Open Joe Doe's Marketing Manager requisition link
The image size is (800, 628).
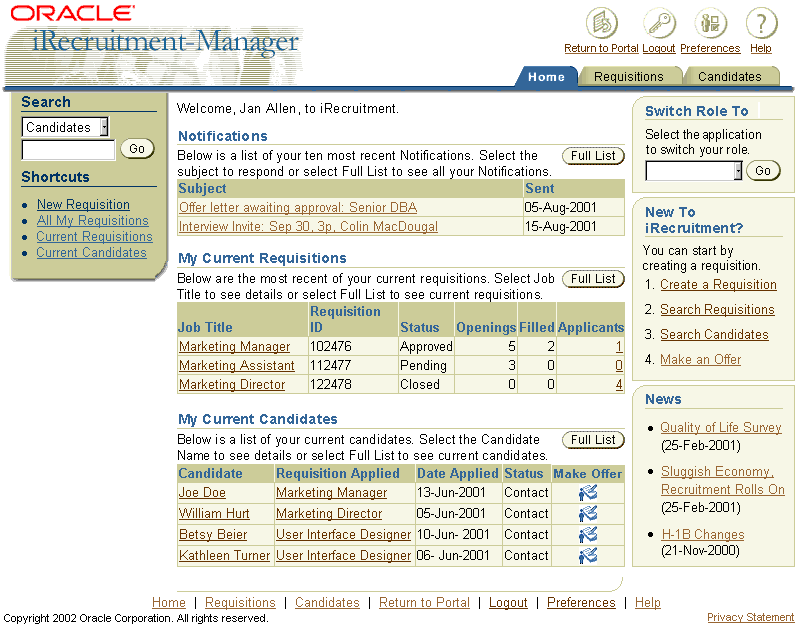pos(332,493)
